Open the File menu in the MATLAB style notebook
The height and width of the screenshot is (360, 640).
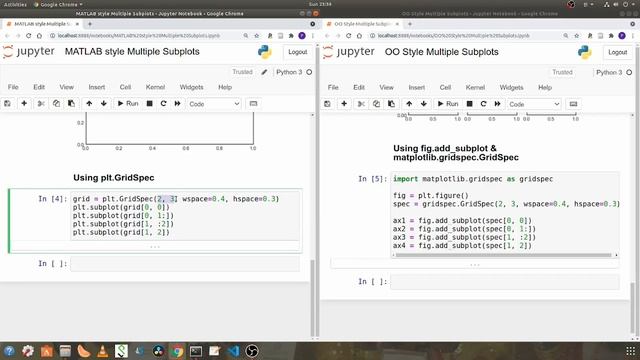tap(13, 87)
